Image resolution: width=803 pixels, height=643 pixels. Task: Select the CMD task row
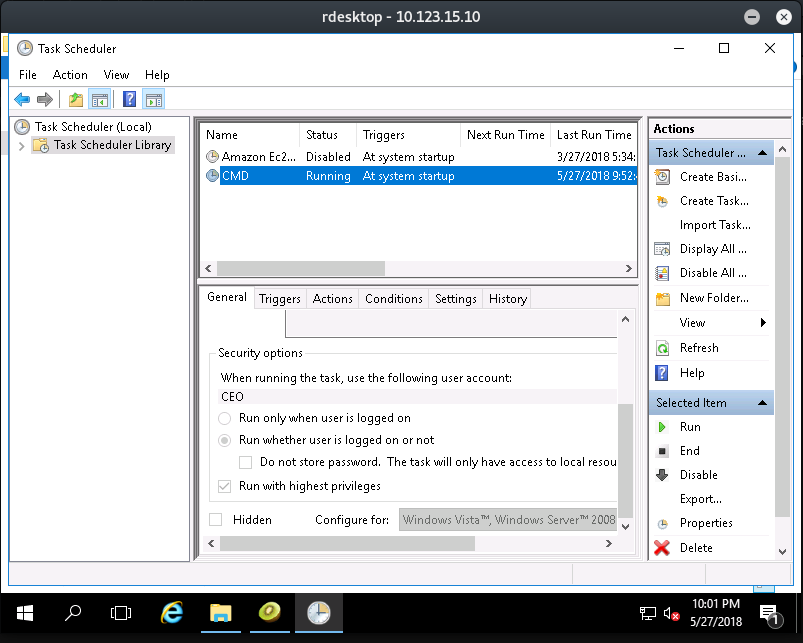coord(400,176)
